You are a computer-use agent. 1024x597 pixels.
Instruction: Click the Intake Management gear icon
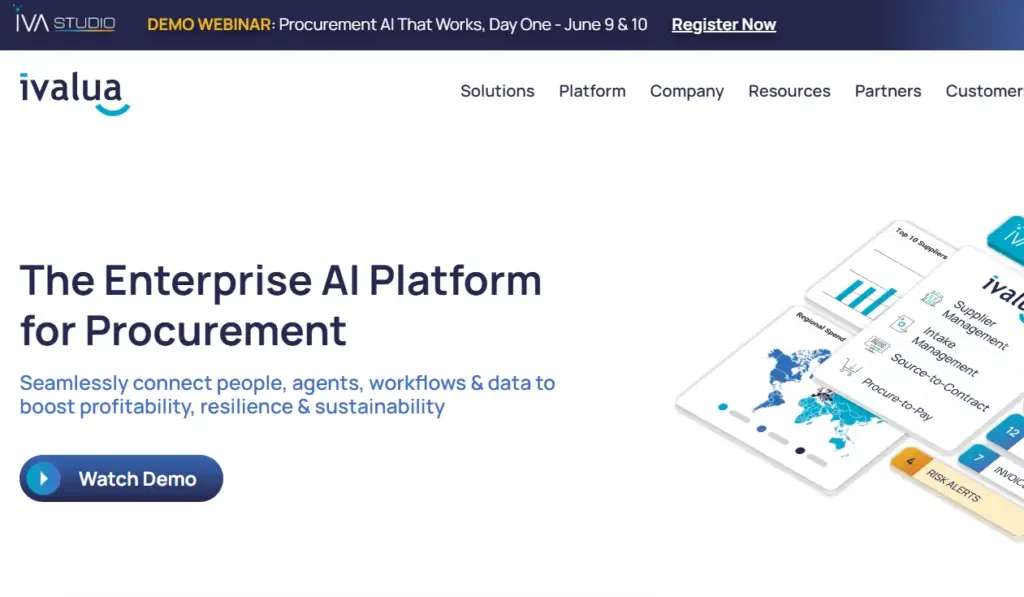tap(902, 323)
